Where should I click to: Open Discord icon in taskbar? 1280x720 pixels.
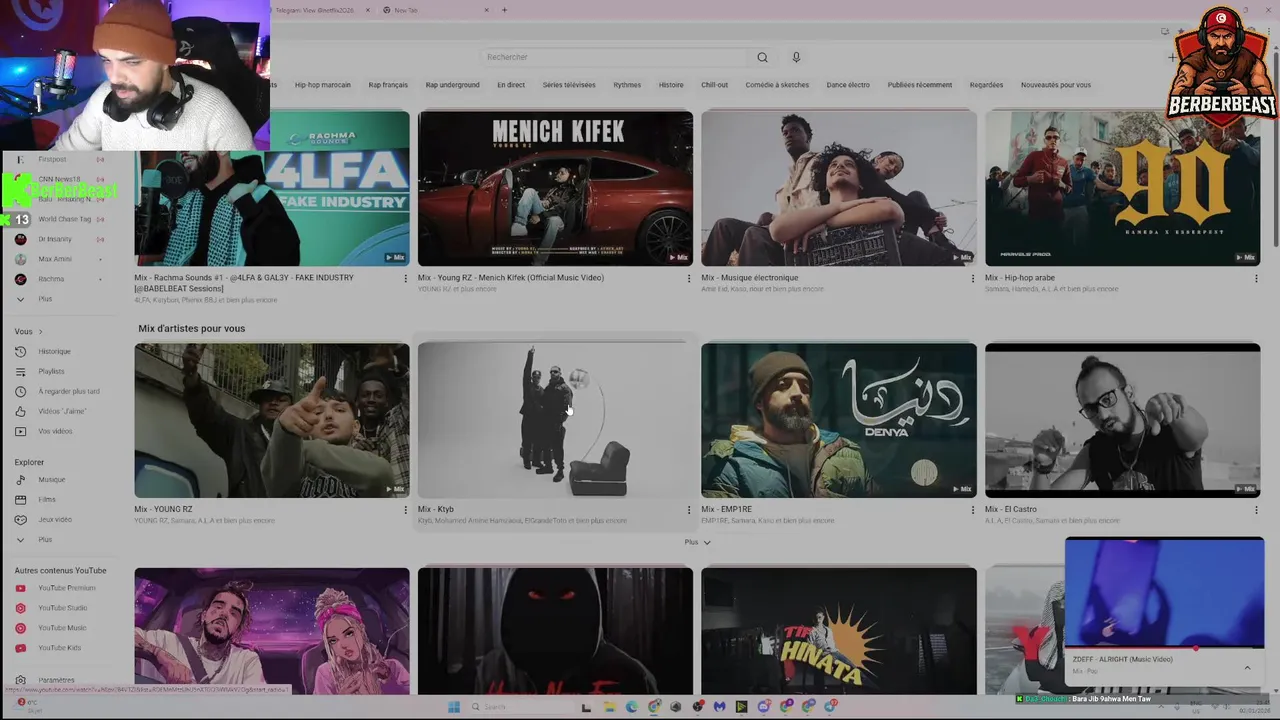pyautogui.click(x=764, y=707)
